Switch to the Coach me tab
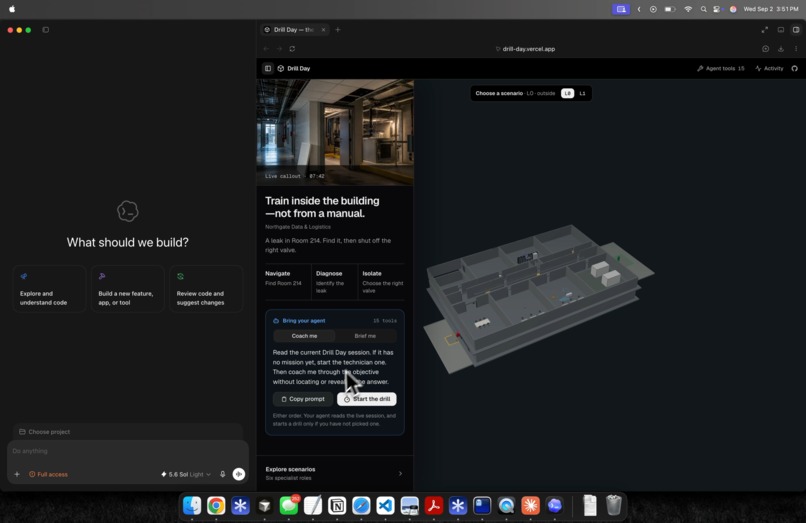This screenshot has width=806, height=523. tap(304, 336)
